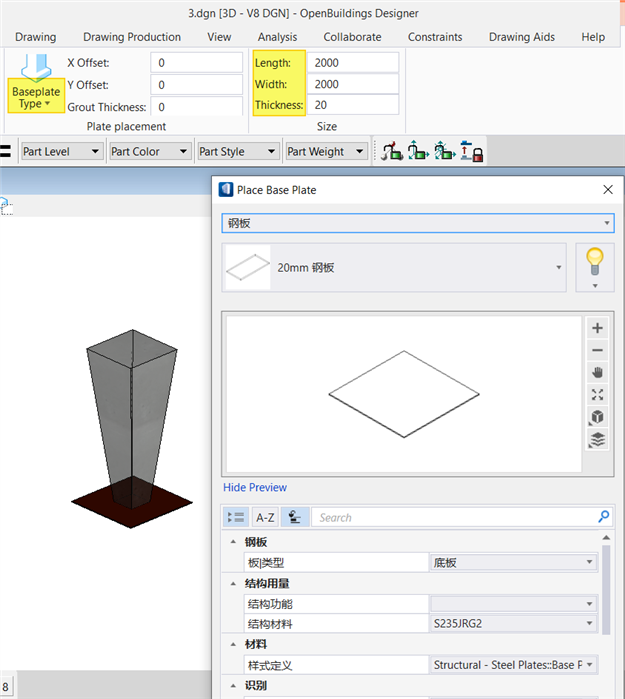
Task: Open the Part Style dropdown
Action: click(x=238, y=152)
